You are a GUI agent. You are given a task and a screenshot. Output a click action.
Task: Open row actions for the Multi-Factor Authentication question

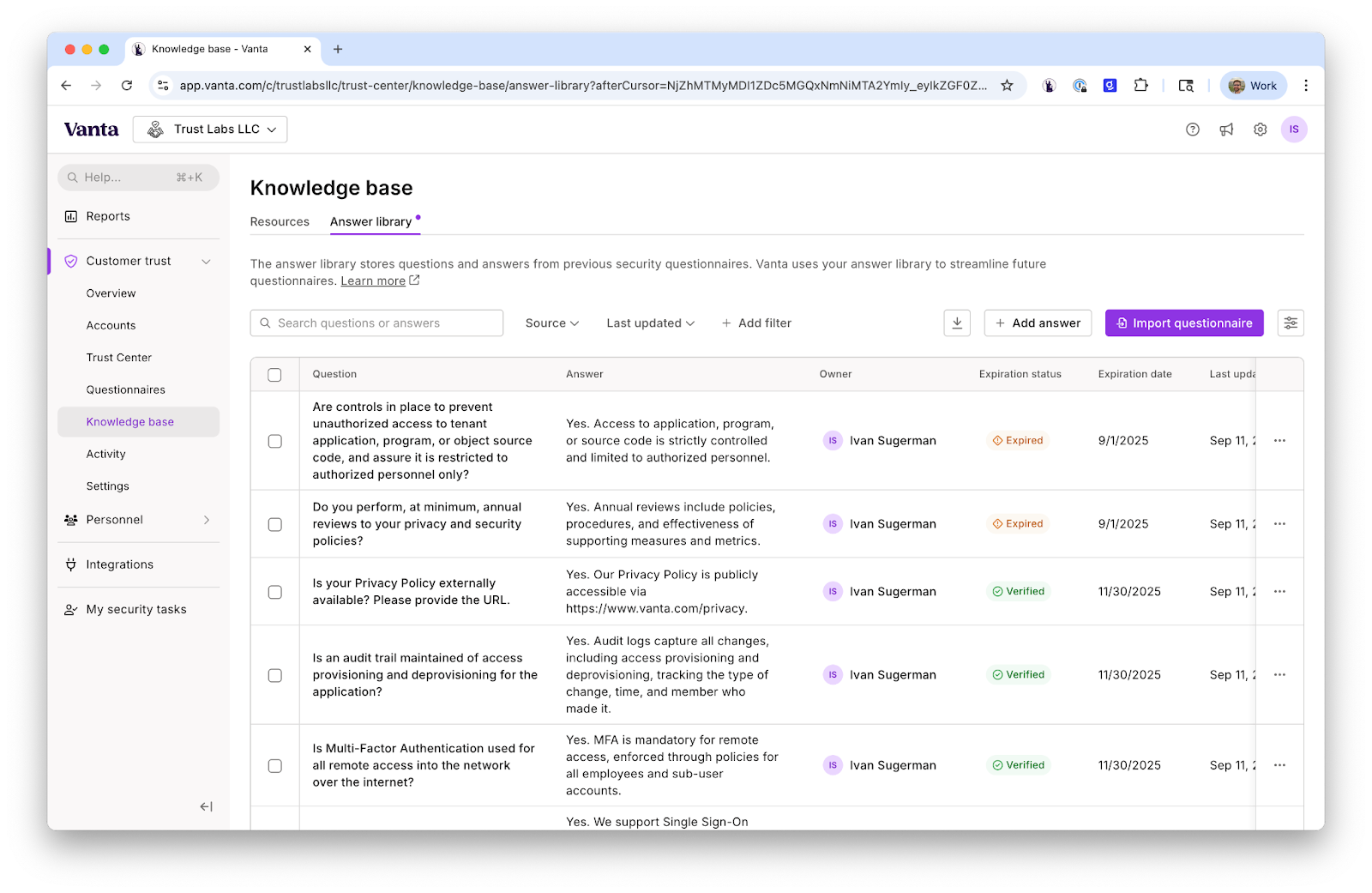pos(1279,765)
